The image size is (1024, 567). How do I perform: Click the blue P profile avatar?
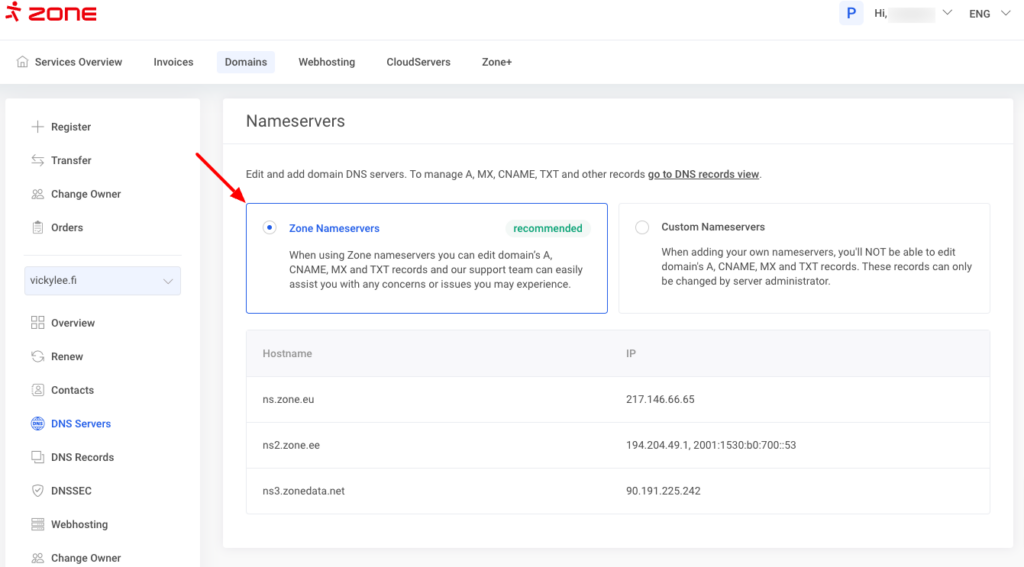pyautogui.click(x=851, y=14)
